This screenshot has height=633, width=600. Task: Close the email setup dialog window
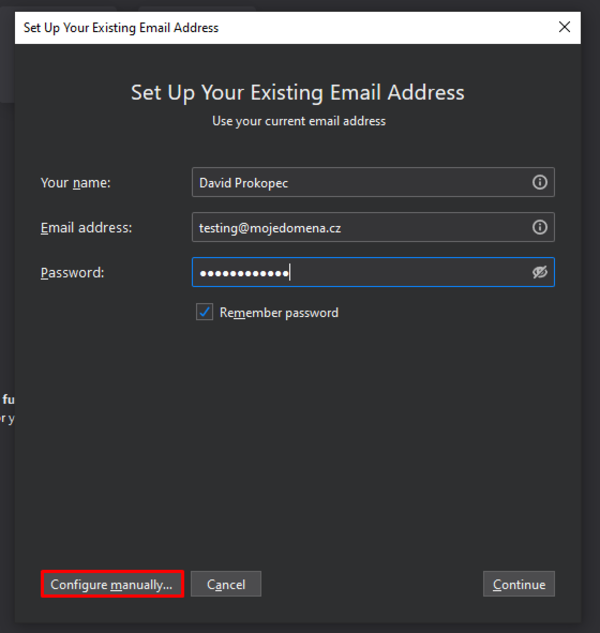(x=564, y=27)
